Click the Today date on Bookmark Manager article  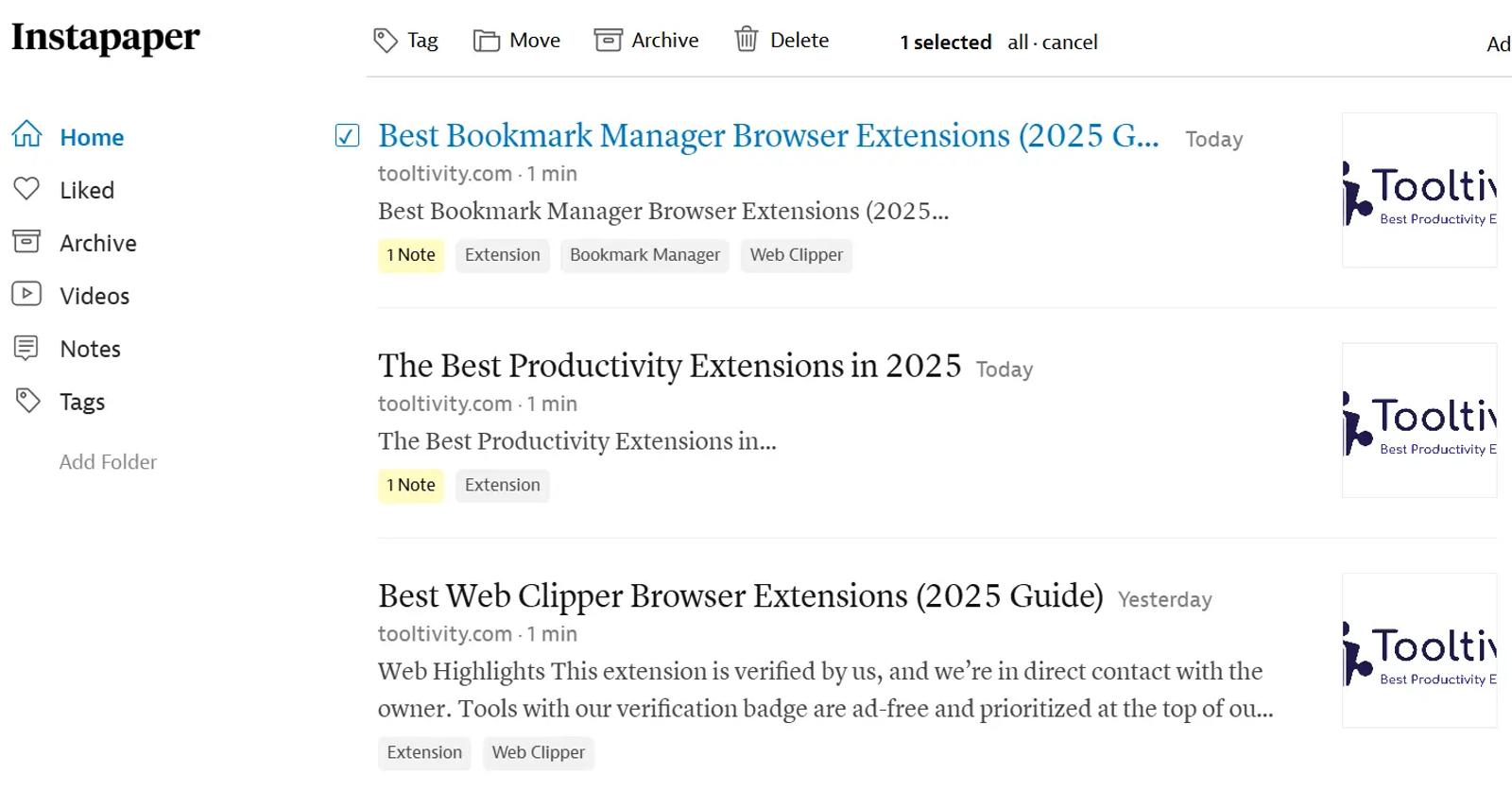coord(1214,140)
